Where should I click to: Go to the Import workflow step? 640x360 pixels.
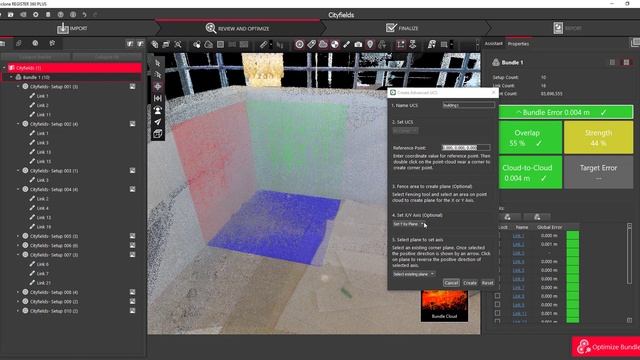click(72, 28)
